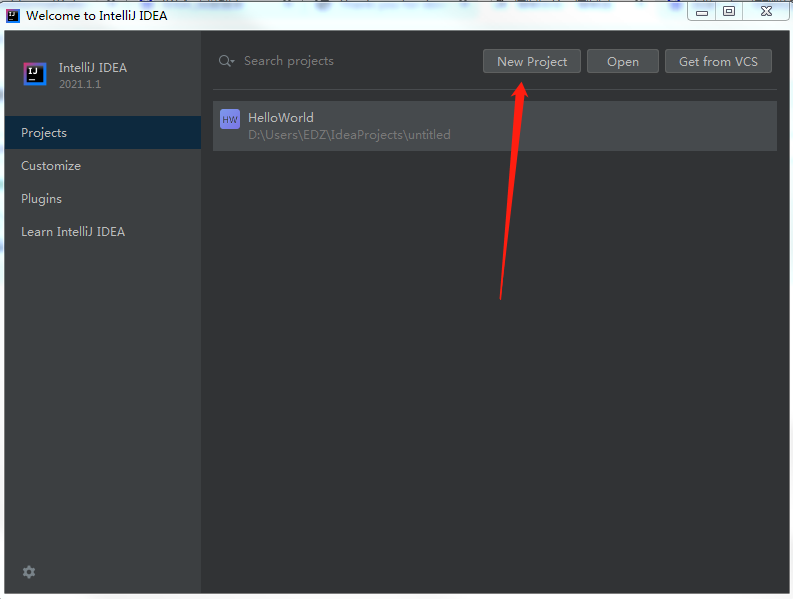The width and height of the screenshot is (793, 599).
Task: Click the D:\Users\EDZ\IdeaProjects\untitled path
Action: click(x=349, y=135)
